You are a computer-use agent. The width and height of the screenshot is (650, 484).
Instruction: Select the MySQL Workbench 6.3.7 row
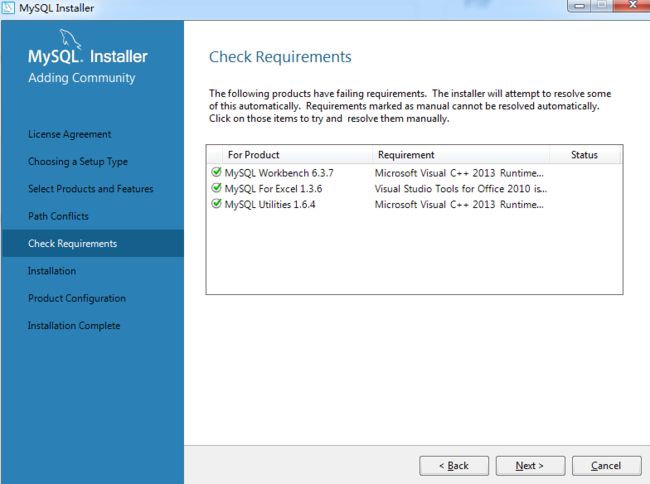pyautogui.click(x=414, y=173)
